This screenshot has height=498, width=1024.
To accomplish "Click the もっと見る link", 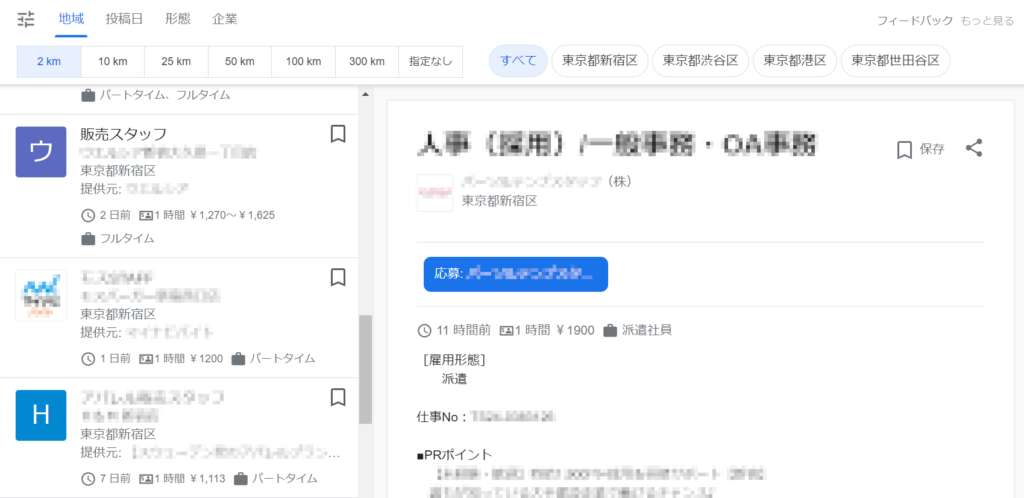I will pyautogui.click(x=986, y=20).
